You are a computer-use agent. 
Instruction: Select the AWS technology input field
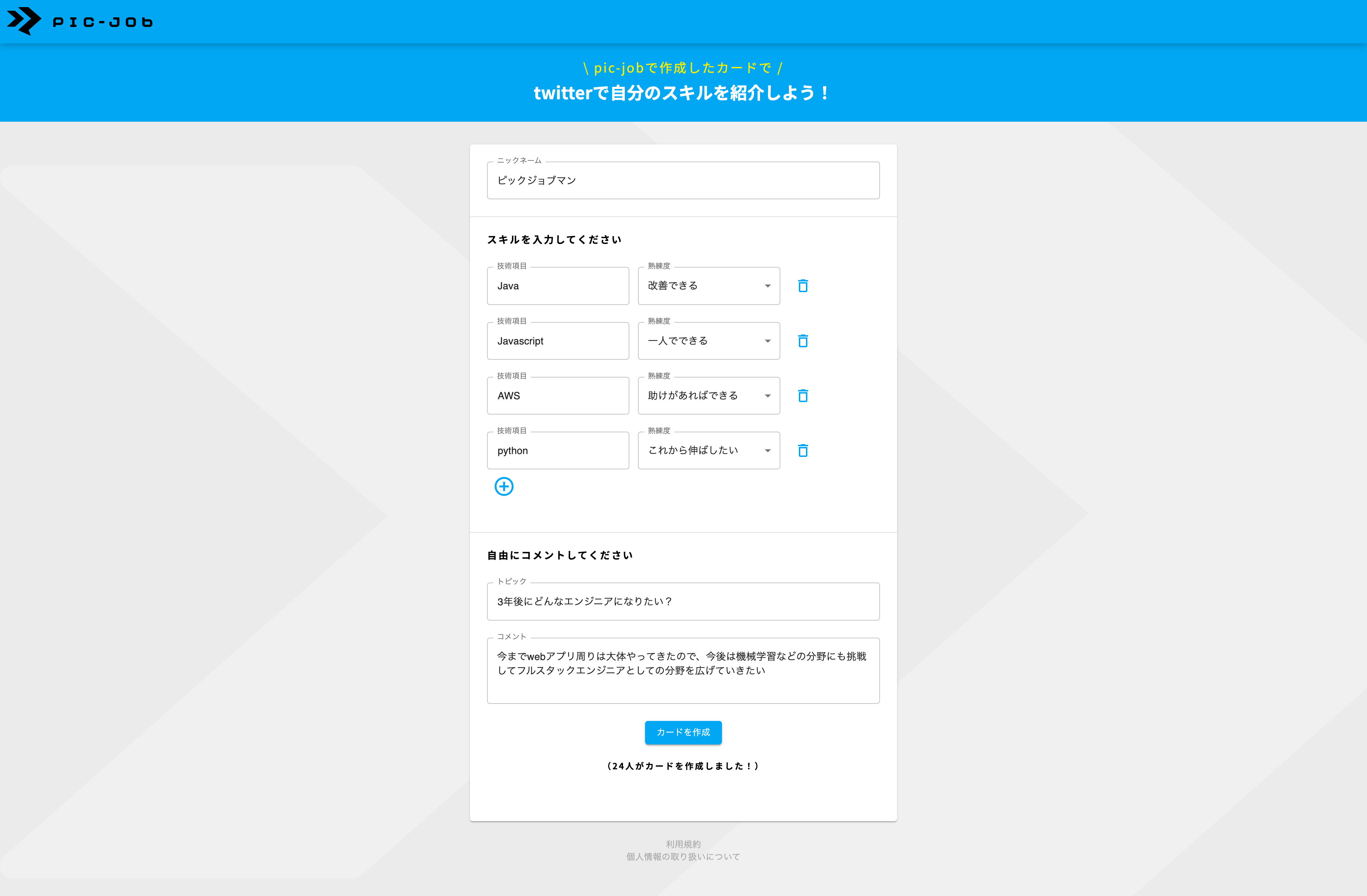[x=558, y=395]
